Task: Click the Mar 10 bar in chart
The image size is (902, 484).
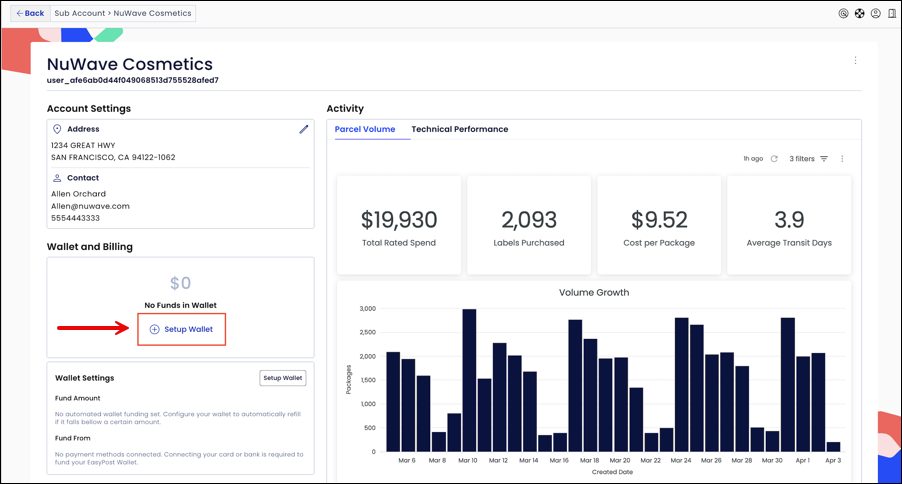Action: 469,380
